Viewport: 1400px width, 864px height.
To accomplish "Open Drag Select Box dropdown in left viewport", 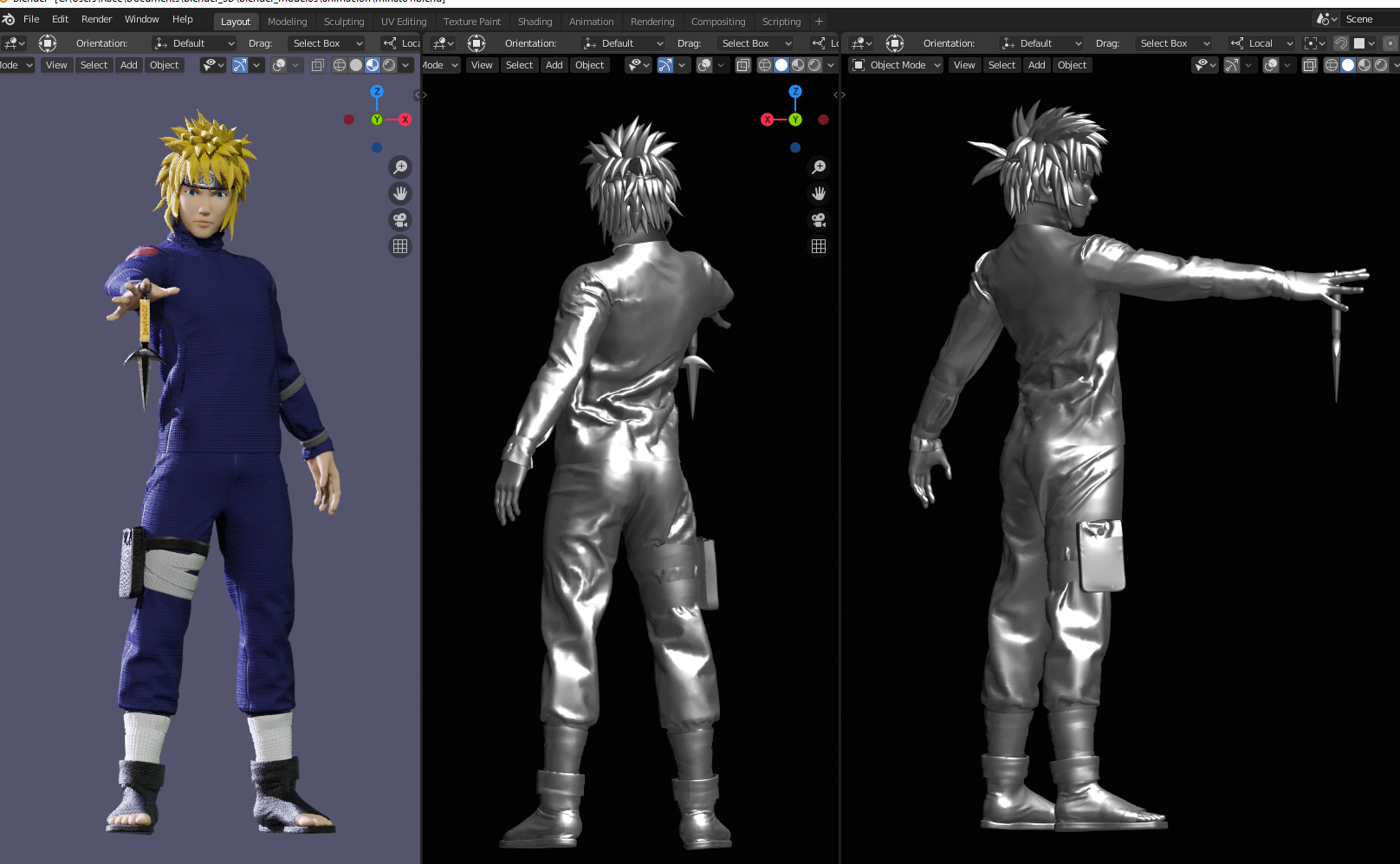I will tap(327, 43).
